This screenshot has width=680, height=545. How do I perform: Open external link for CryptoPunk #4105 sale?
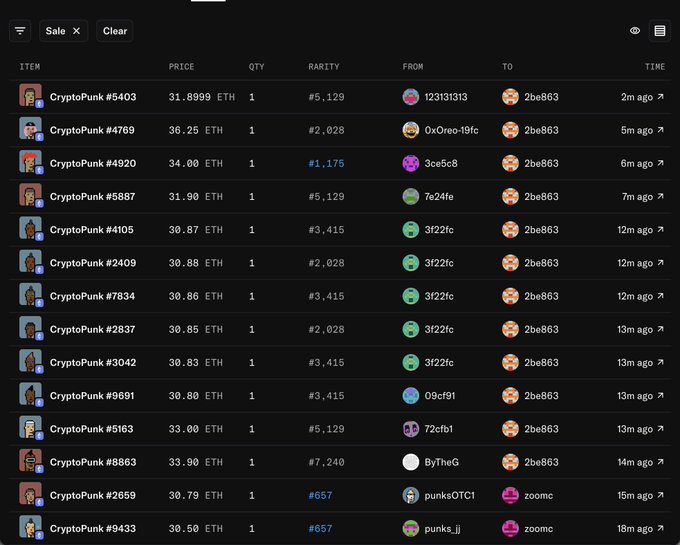tap(660, 229)
